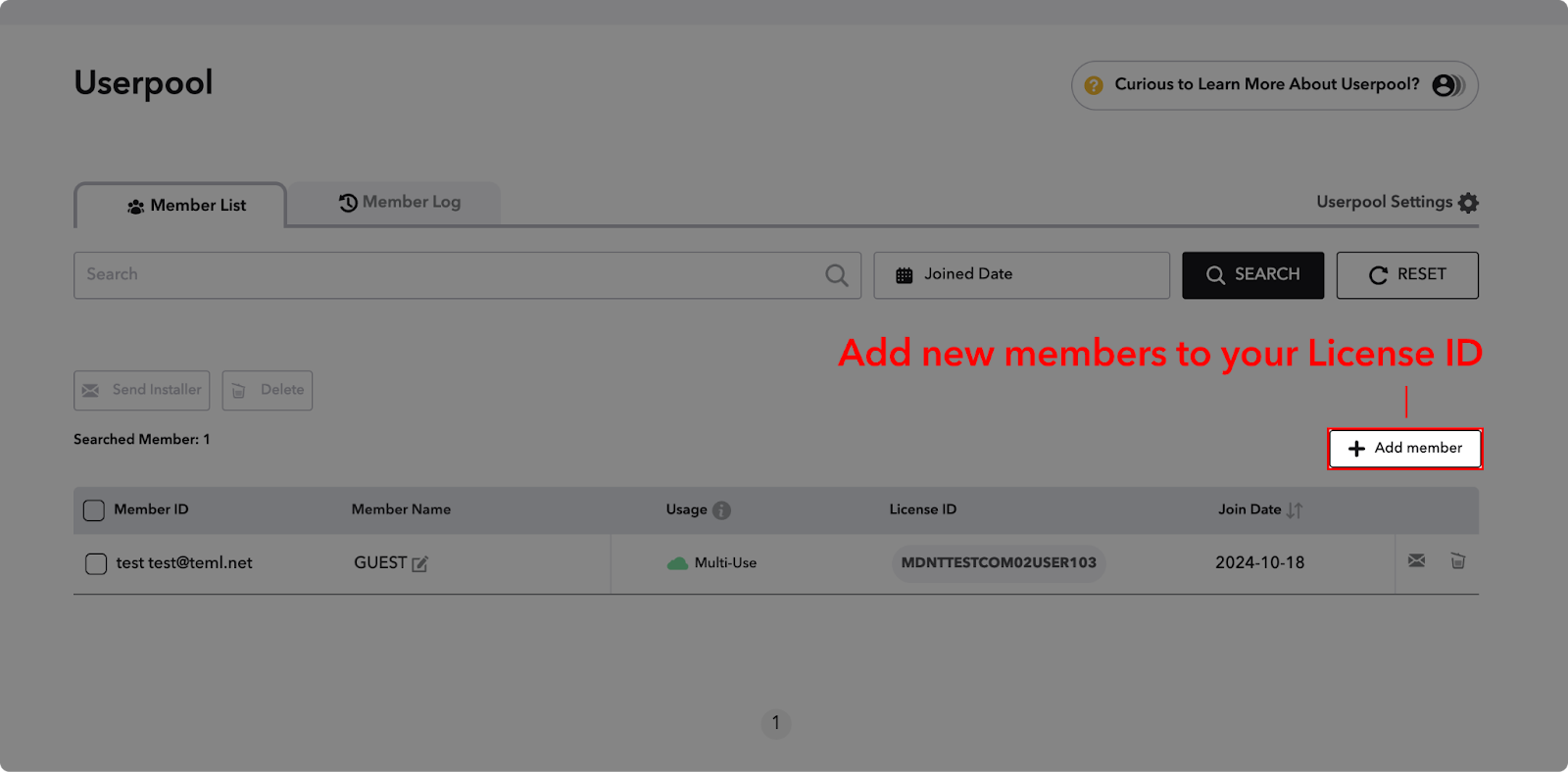This screenshot has width=1568, height=772.
Task: Click the Userpool Settings link text
Action: tap(1384, 202)
